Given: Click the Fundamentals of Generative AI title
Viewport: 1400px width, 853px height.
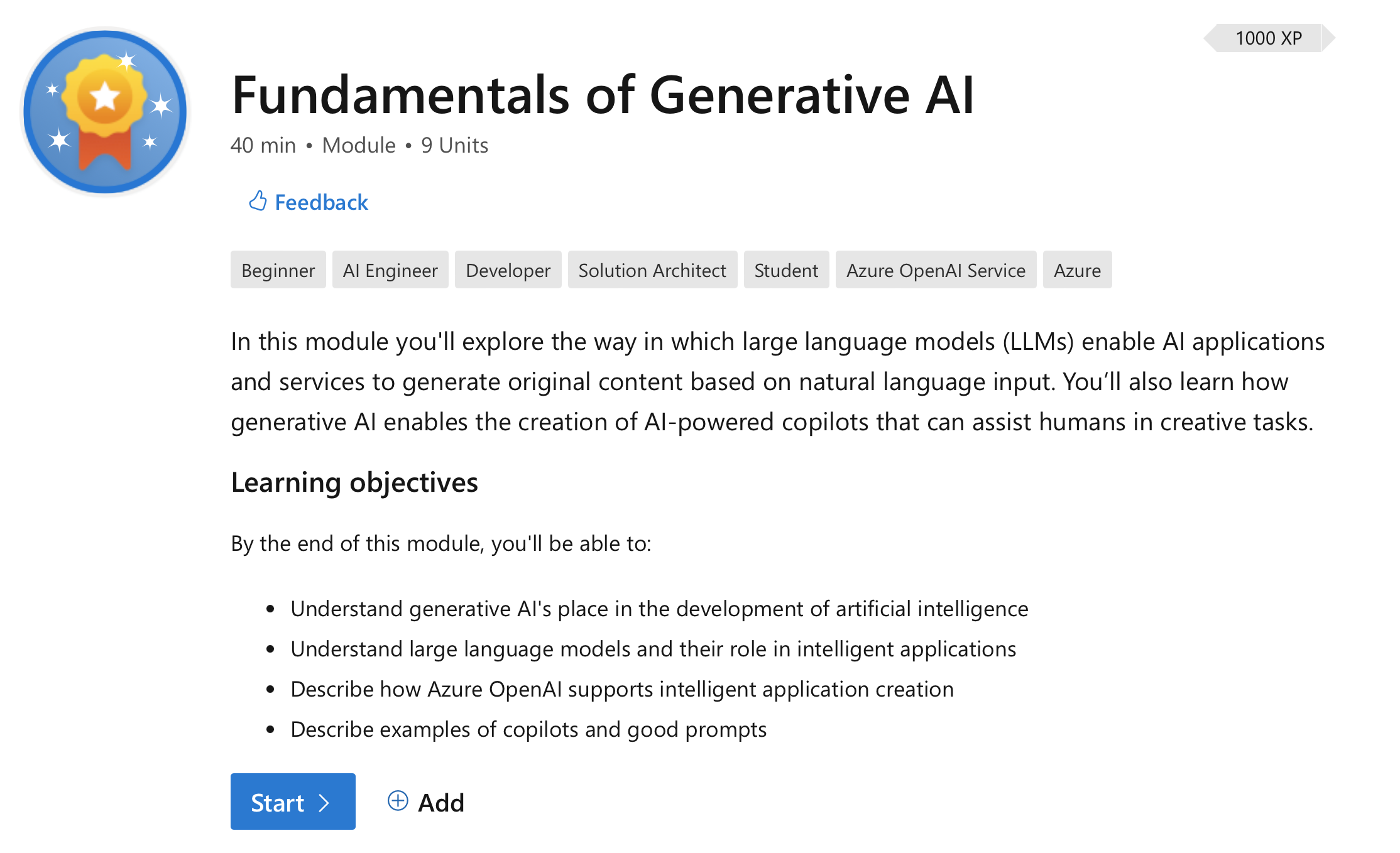Looking at the screenshot, I should point(603,95).
